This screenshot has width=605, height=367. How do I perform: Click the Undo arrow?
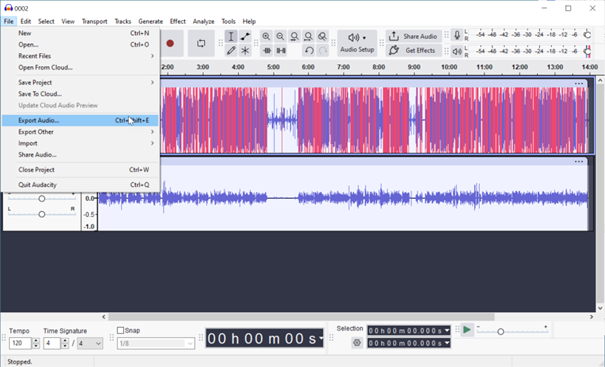pos(308,51)
